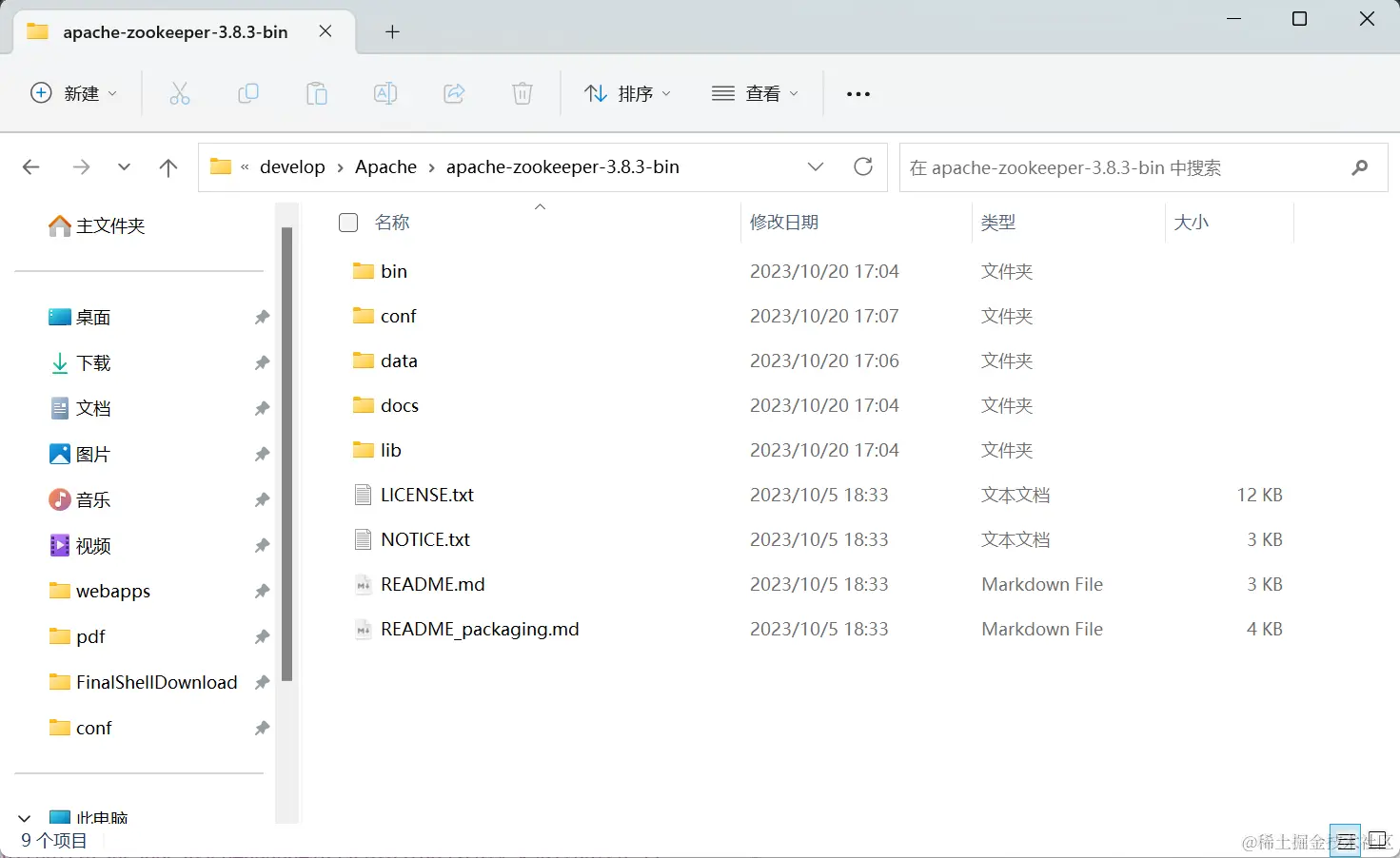Image resolution: width=1400 pixels, height=858 pixels.
Task: Toggle the select-all checkbox in header
Action: point(348,223)
